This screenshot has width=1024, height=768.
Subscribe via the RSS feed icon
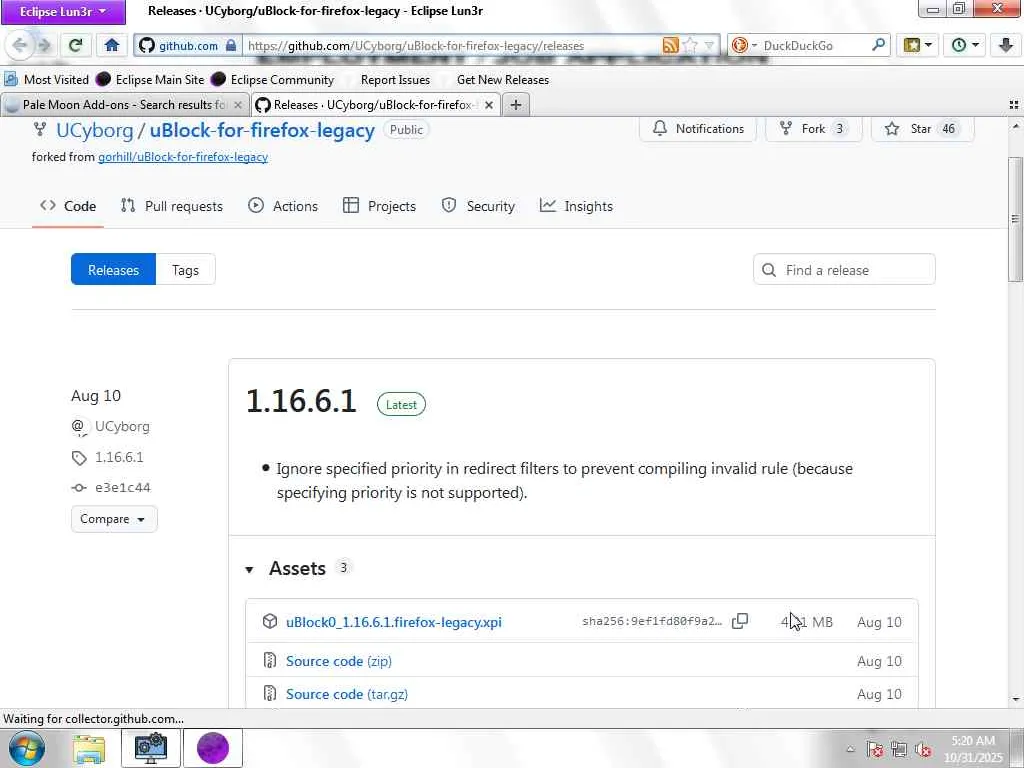click(x=670, y=46)
